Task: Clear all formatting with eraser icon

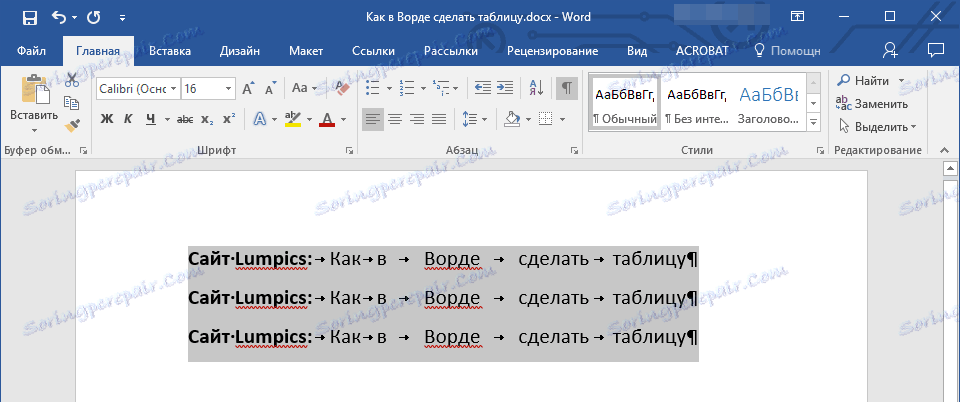Action: point(340,89)
